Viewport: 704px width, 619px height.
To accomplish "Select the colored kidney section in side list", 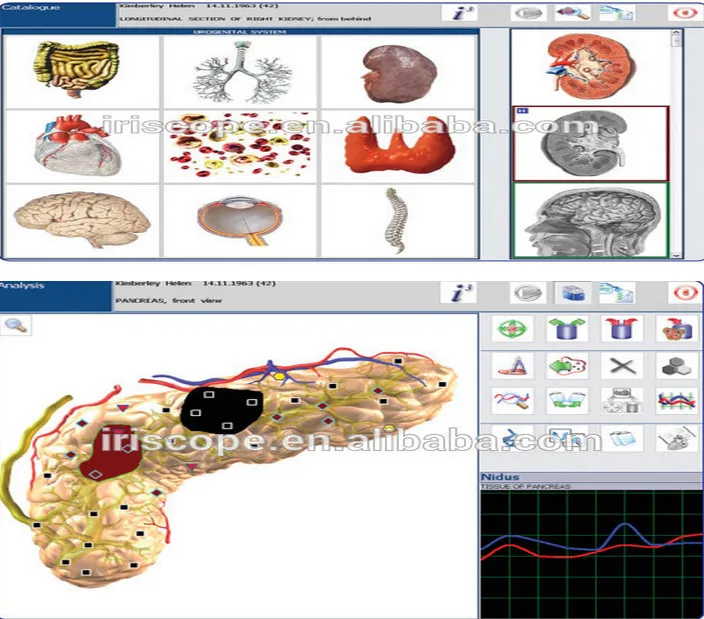I will (x=590, y=67).
